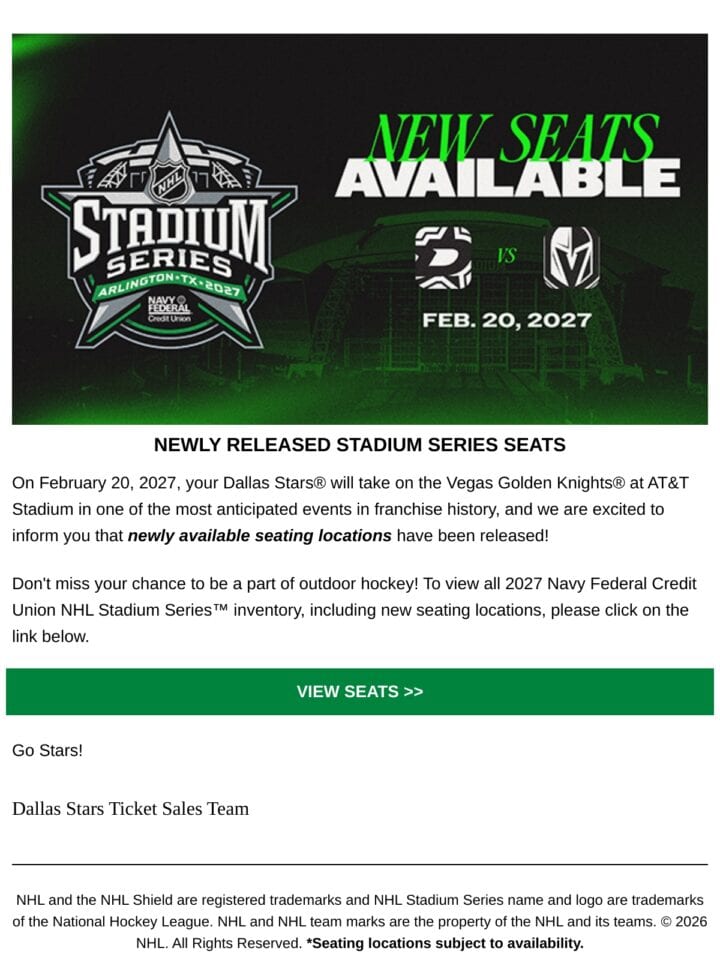Click the Vegas Golden Knights helmet logo
The image size is (720, 960).
pos(572,257)
